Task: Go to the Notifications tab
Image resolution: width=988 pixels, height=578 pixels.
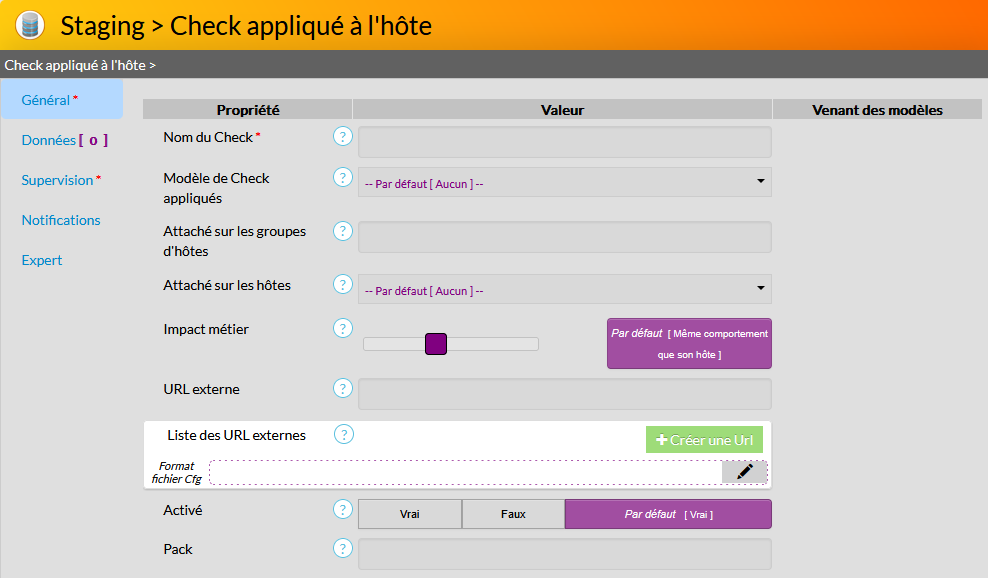Action: [61, 220]
